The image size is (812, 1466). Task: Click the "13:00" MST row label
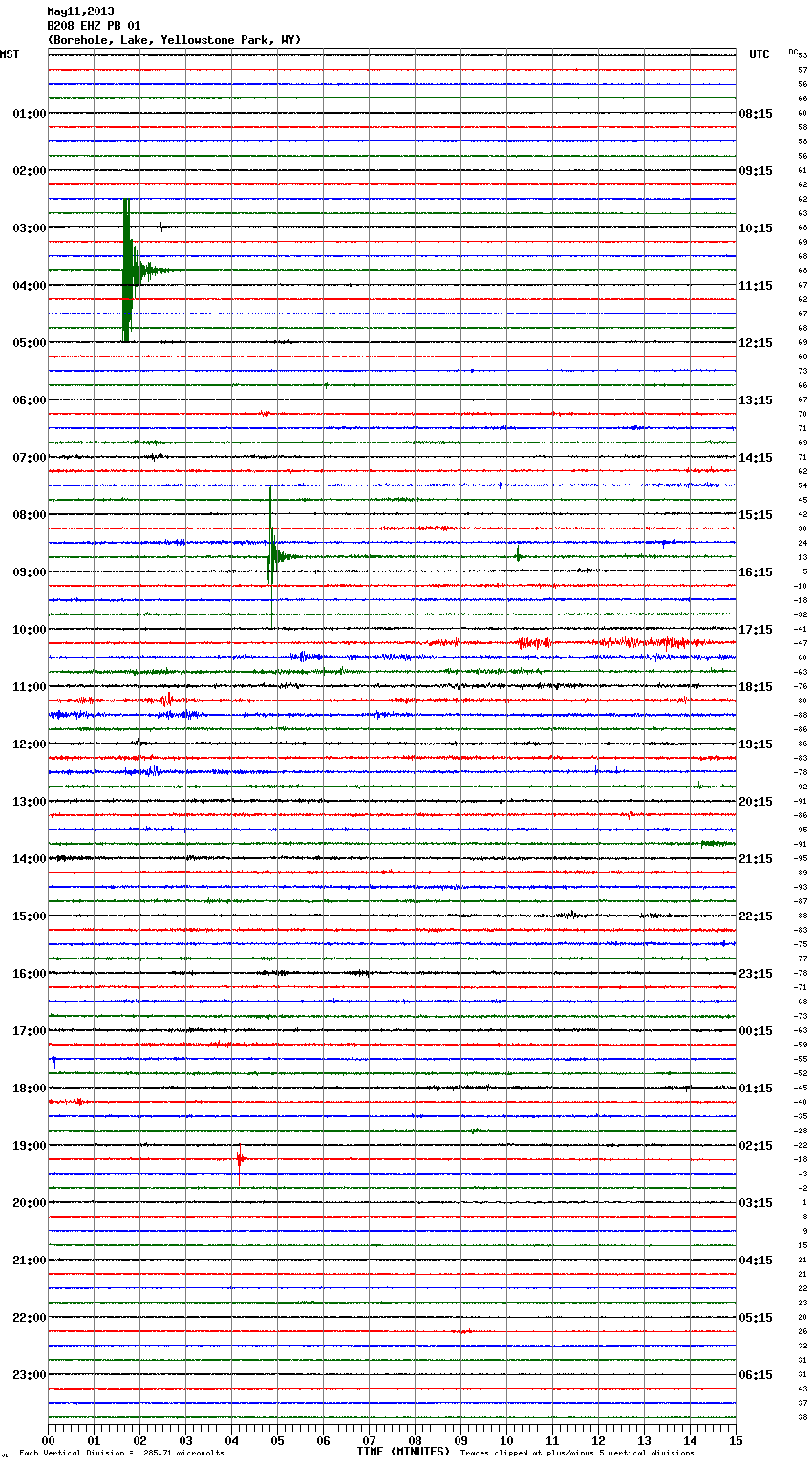click(30, 802)
